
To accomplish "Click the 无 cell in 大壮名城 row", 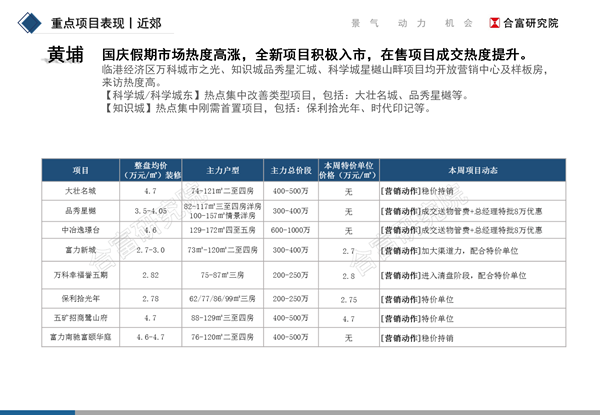I will (x=349, y=191).
